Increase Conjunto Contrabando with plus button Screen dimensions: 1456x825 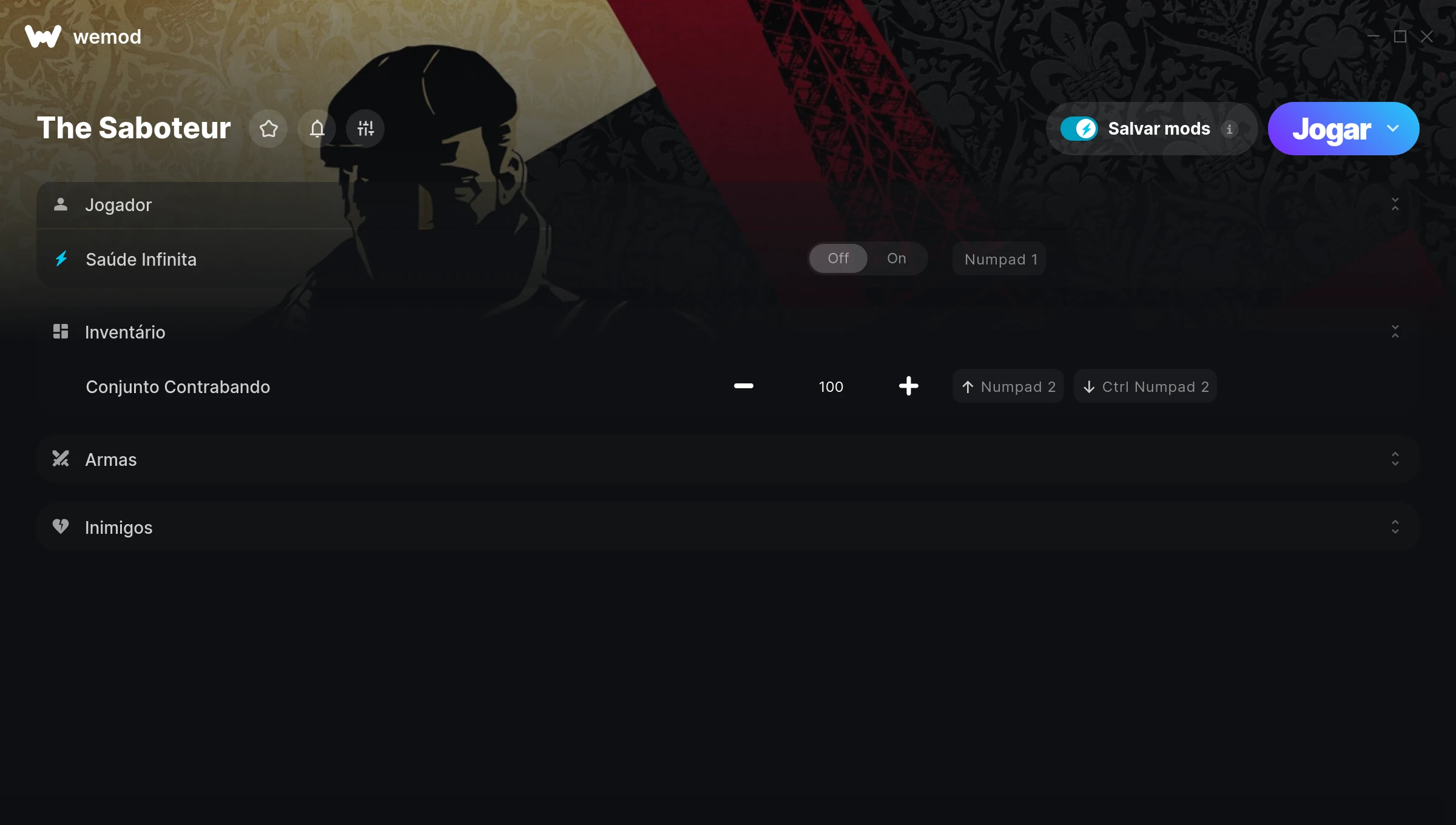[909, 386]
